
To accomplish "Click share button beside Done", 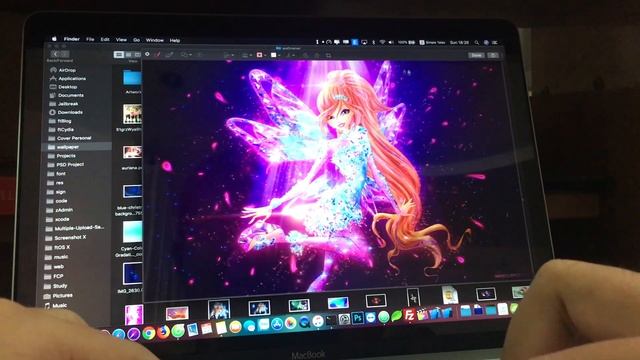I will click(493, 55).
